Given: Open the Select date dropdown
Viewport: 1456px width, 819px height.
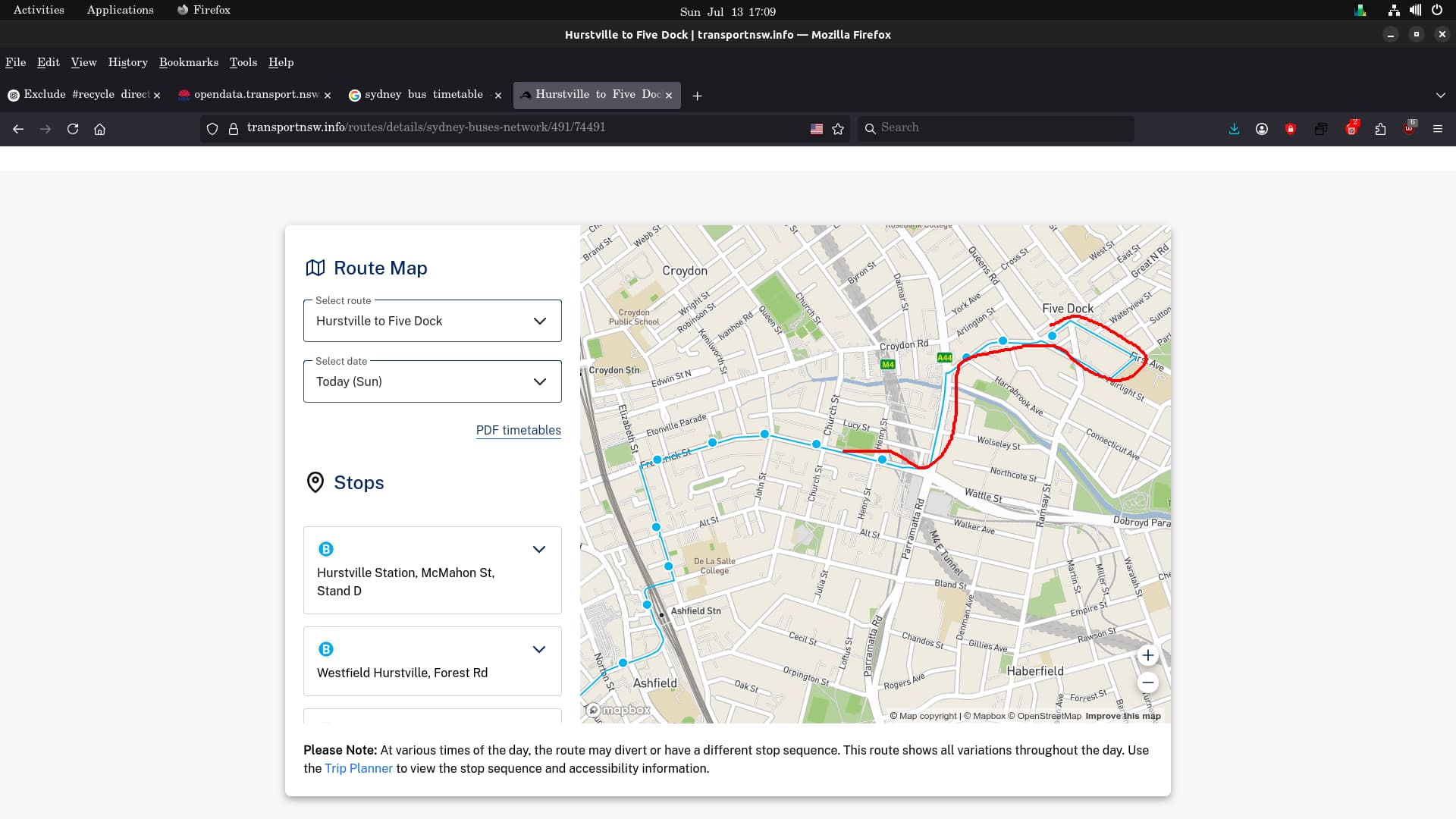Looking at the screenshot, I should coord(432,381).
